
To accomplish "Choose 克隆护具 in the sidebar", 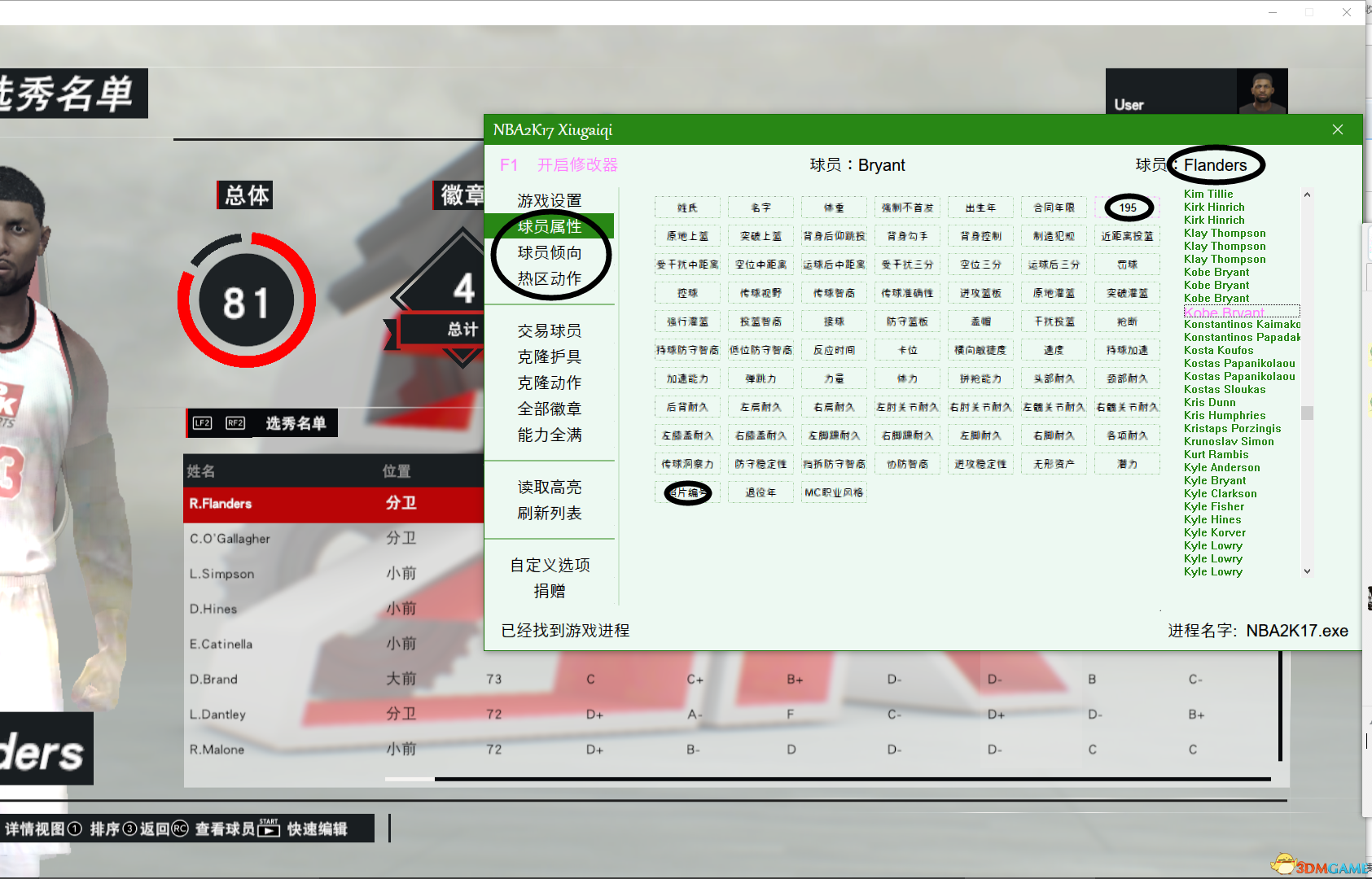I will coord(550,356).
